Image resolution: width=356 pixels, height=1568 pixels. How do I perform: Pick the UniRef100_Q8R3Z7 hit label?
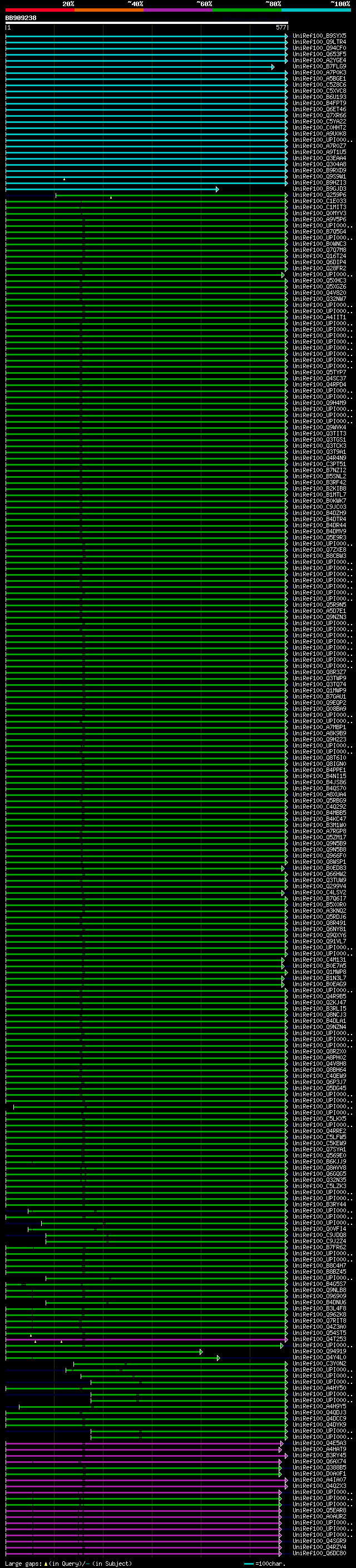[x=319, y=672]
